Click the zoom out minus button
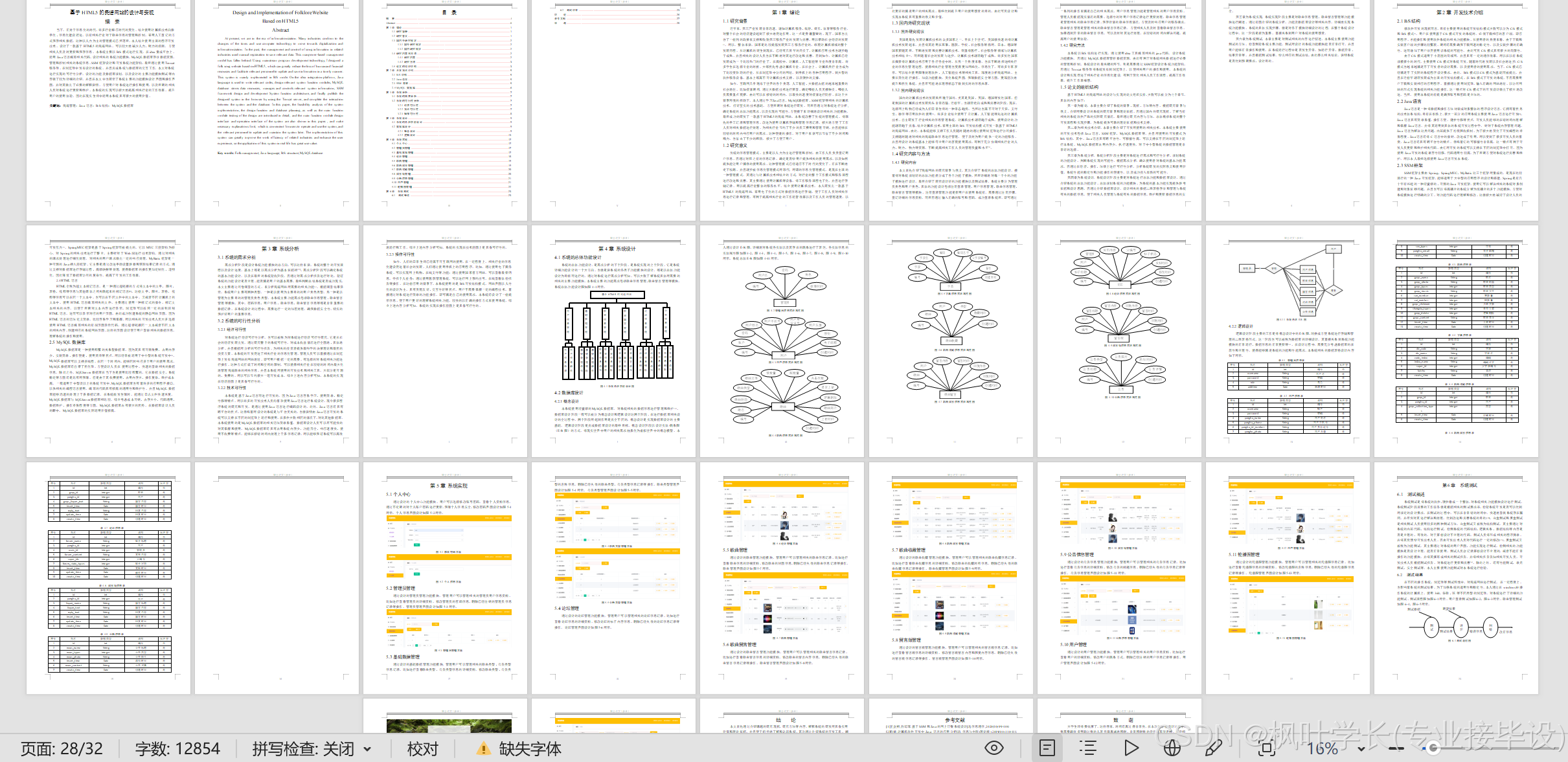 coord(1396,749)
